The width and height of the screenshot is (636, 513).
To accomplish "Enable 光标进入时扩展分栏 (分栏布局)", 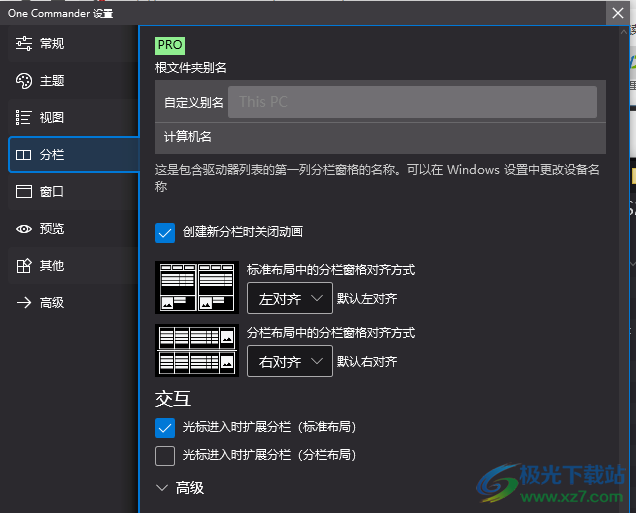I will click(165, 456).
